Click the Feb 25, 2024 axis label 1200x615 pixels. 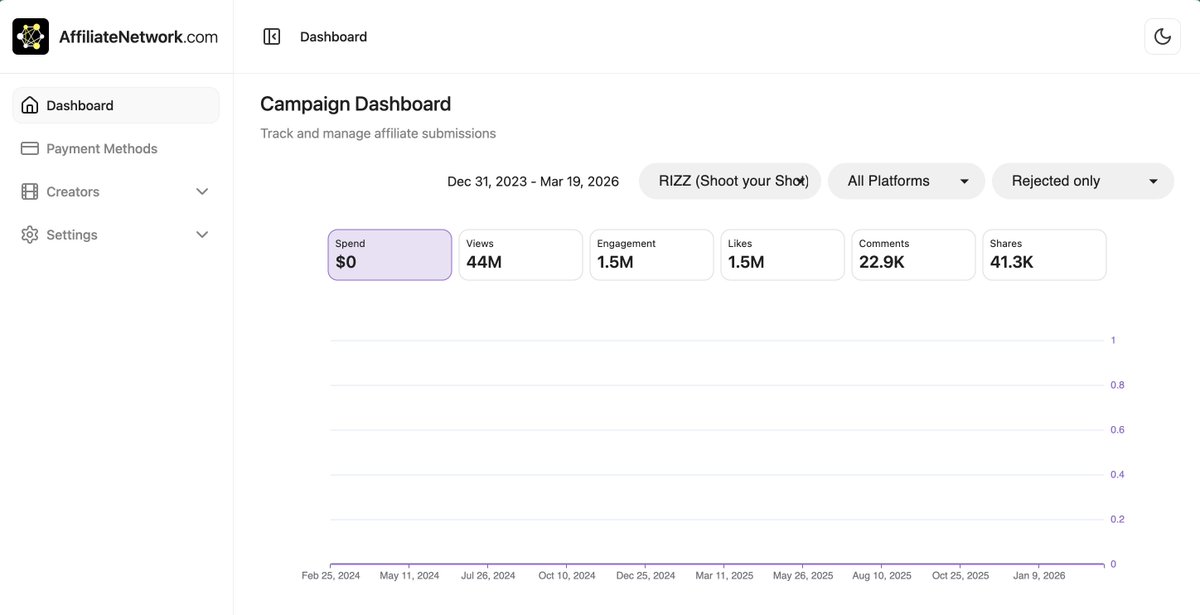(x=330, y=576)
